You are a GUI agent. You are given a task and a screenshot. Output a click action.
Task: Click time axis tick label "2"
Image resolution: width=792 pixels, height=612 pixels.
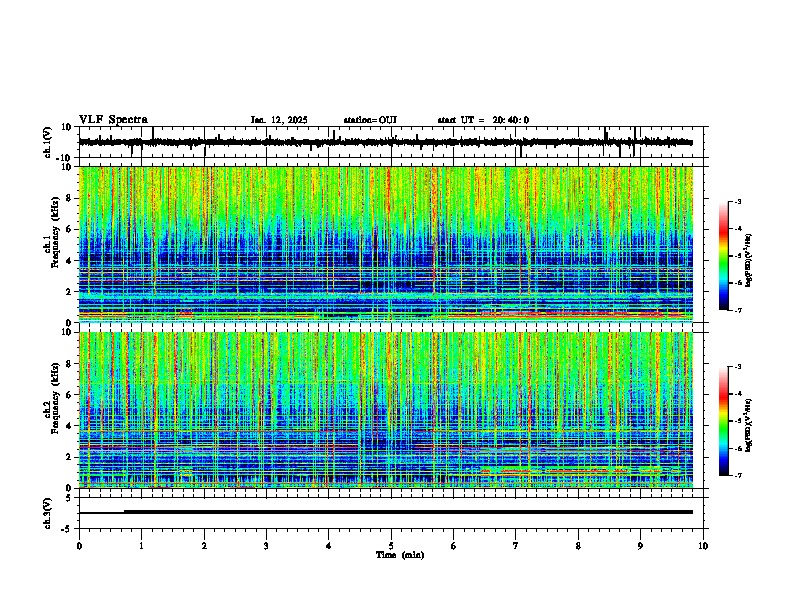tap(204, 546)
